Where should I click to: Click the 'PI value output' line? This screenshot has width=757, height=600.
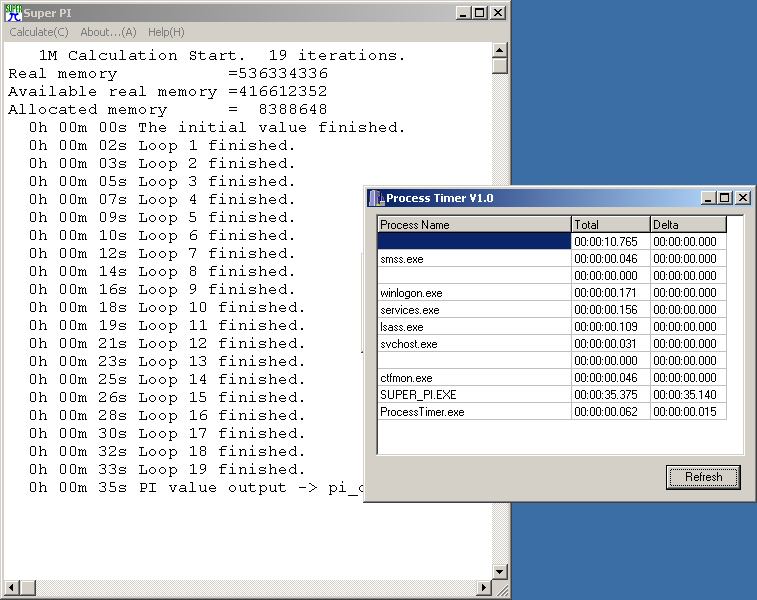tap(196, 488)
